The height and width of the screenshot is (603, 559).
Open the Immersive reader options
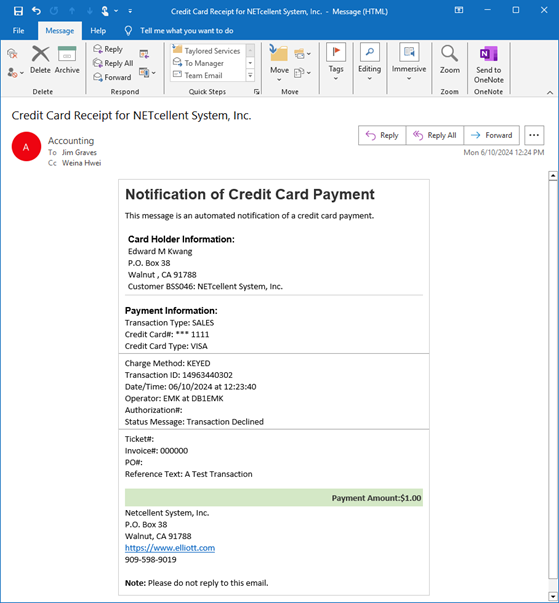tap(409, 62)
